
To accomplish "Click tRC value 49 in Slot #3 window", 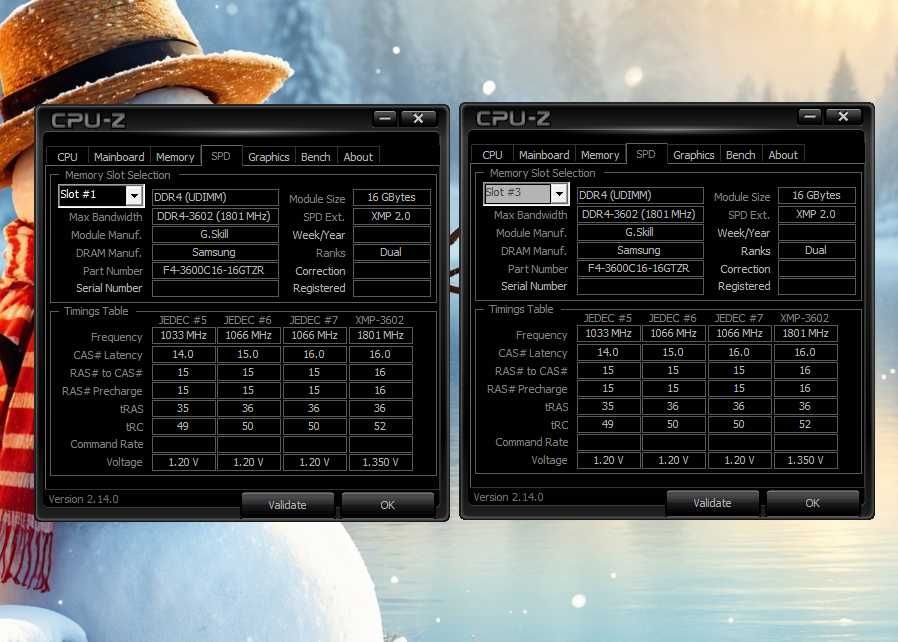I will (x=608, y=424).
